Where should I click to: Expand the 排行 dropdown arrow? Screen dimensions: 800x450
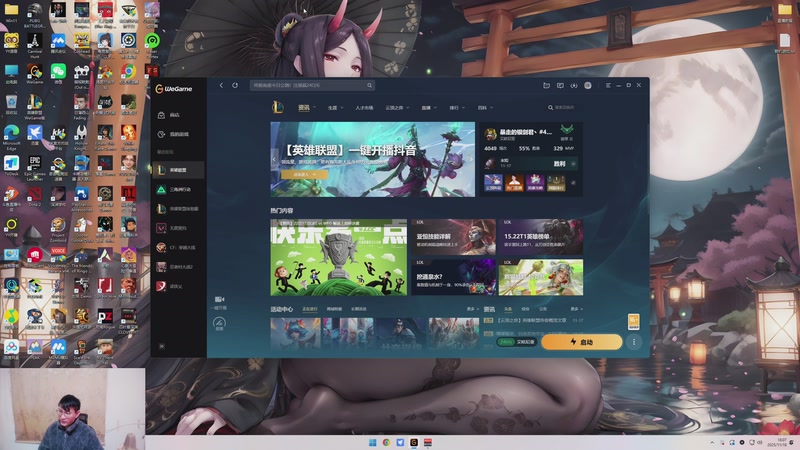463,108
